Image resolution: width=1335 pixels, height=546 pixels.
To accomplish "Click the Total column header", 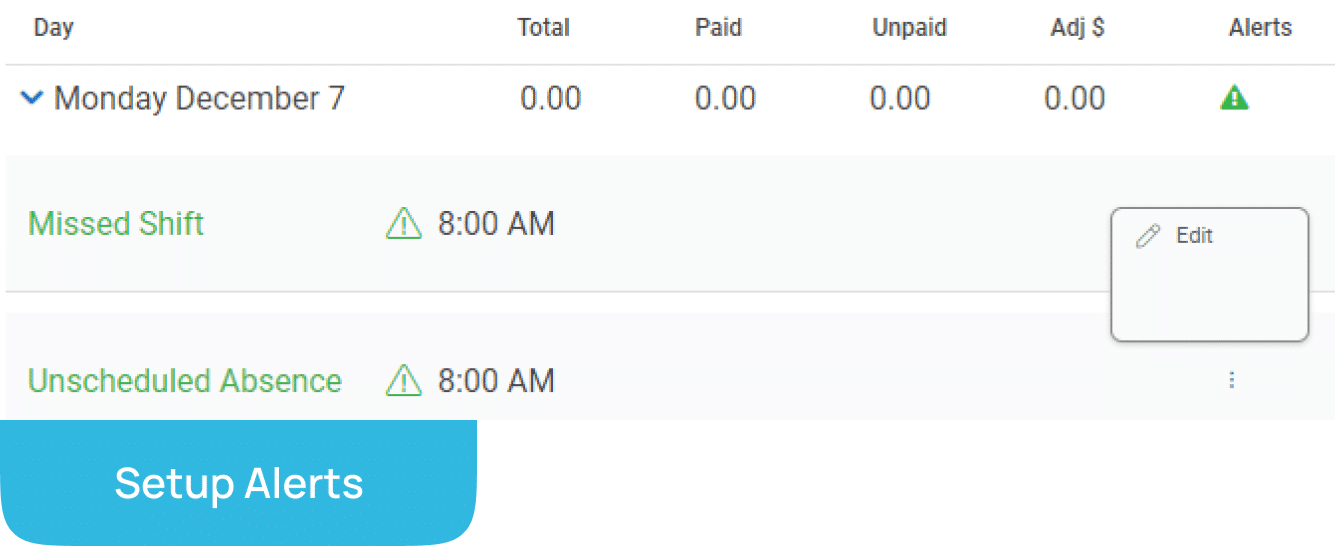I will [543, 28].
